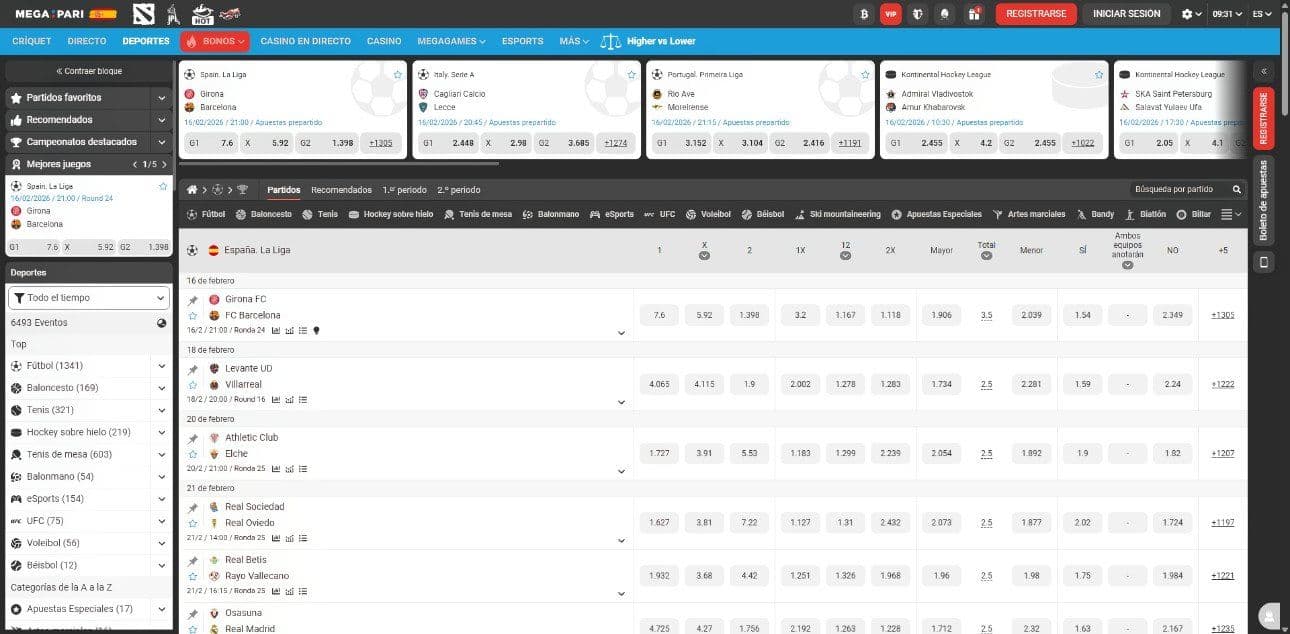The height and width of the screenshot is (634, 1290).
Task: Favorite the Levante UD vs Villarreal match star
Action: (193, 384)
